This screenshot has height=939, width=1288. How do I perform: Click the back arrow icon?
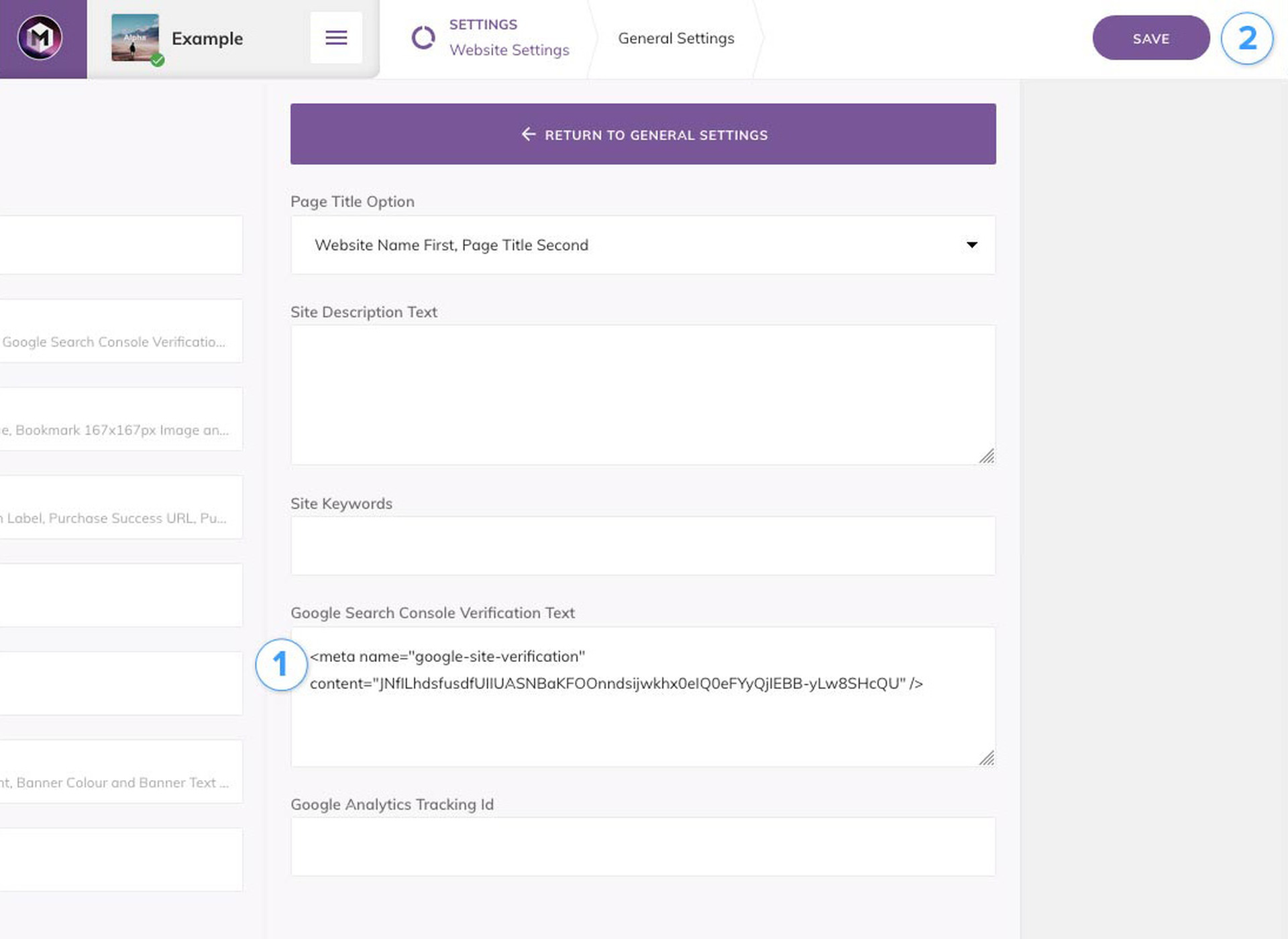(529, 134)
